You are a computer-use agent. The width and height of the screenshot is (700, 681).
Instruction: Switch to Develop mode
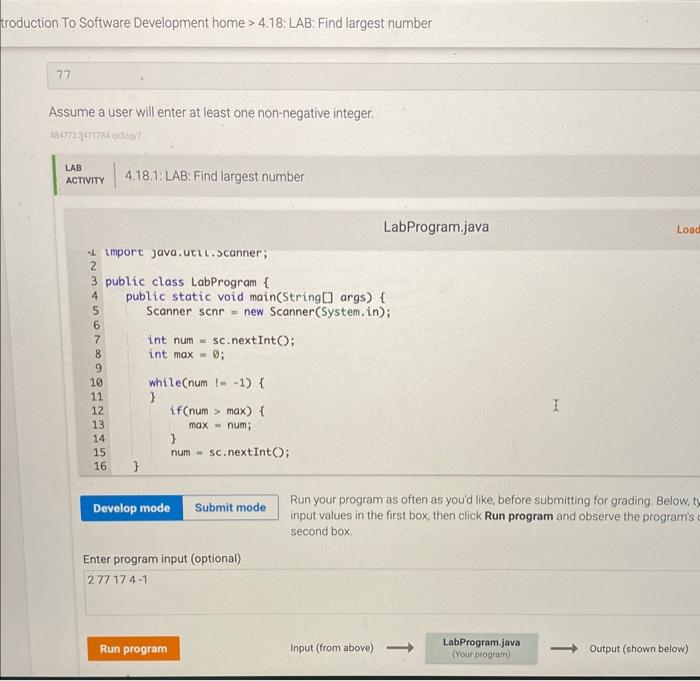(x=132, y=508)
